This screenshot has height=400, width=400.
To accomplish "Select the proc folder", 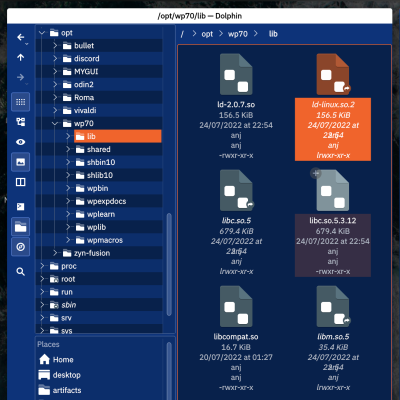I will pyautogui.click(x=63, y=266).
